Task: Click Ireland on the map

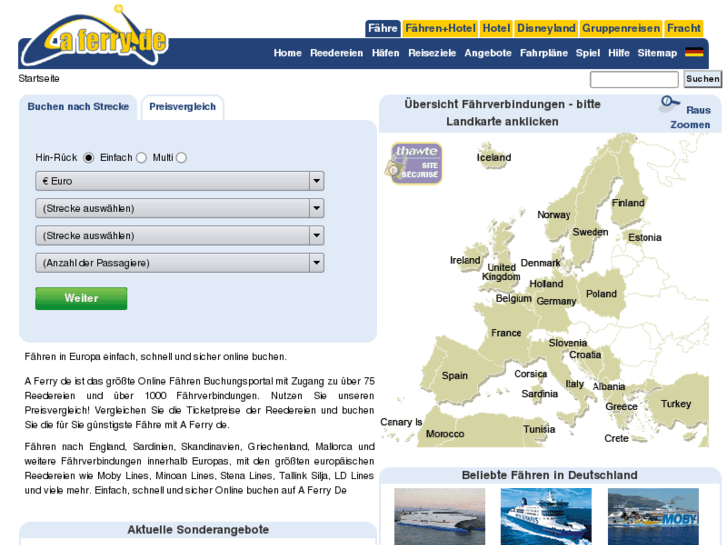Action: 465,260
